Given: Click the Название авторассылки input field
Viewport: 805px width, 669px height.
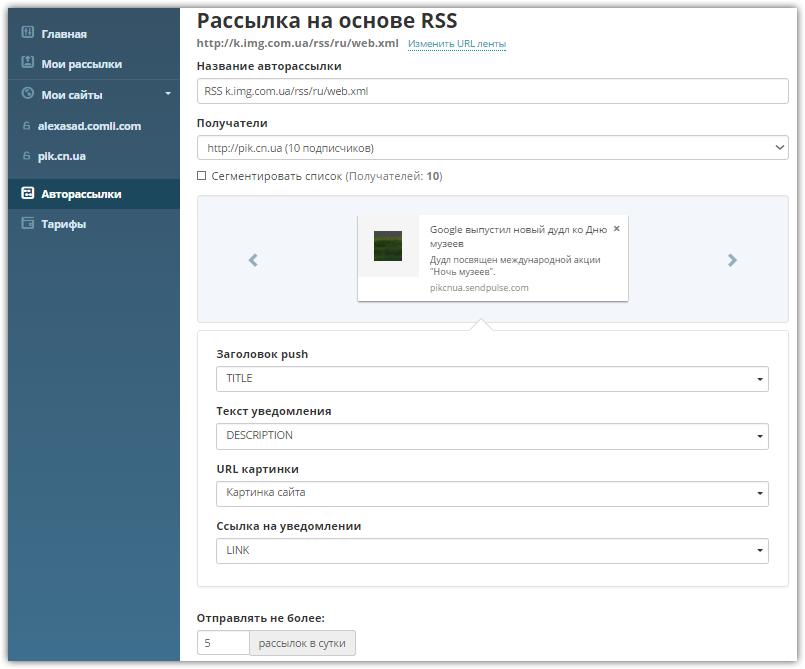Looking at the screenshot, I should click(x=493, y=91).
